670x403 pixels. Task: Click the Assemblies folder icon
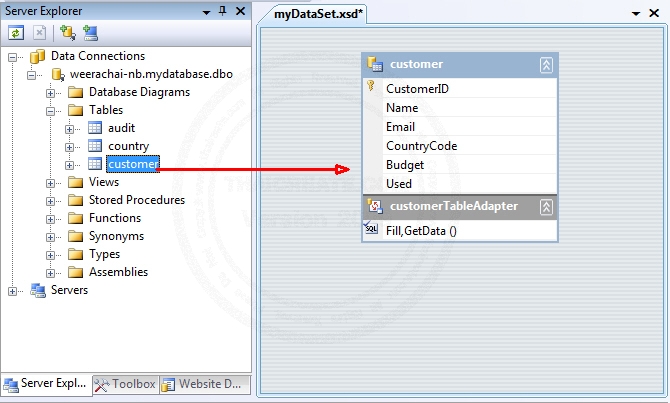coord(76,272)
